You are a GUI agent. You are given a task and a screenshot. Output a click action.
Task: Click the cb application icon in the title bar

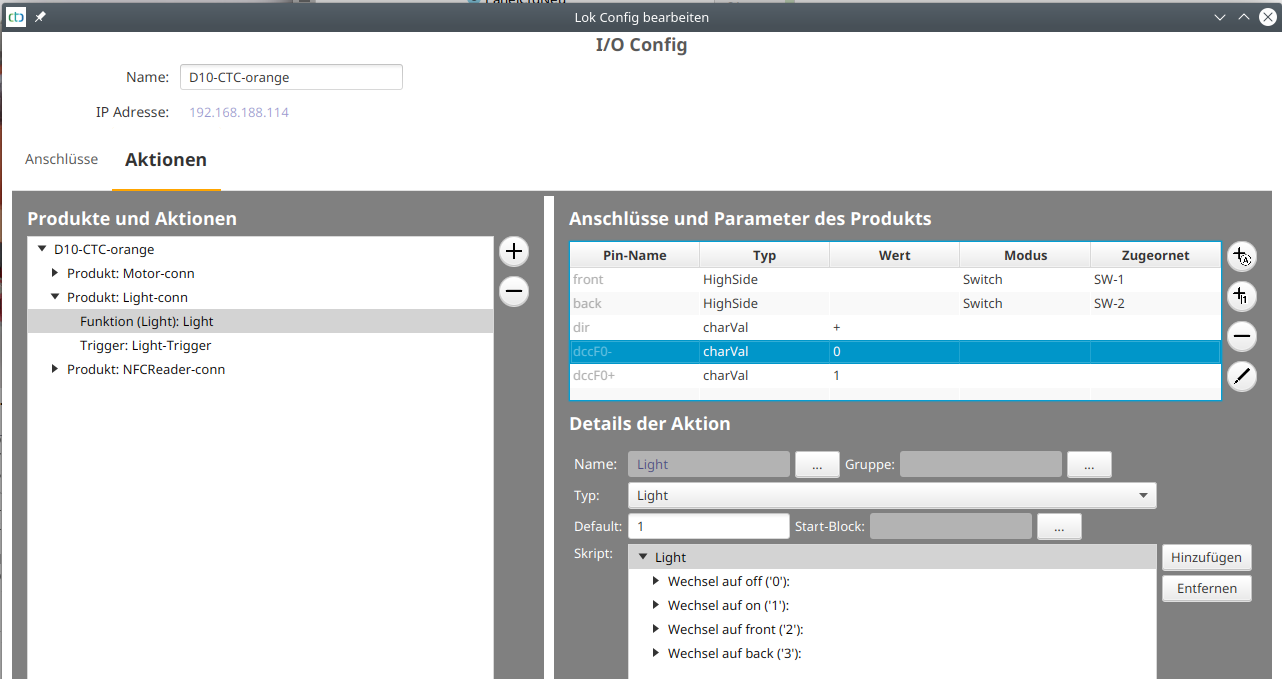(15, 17)
